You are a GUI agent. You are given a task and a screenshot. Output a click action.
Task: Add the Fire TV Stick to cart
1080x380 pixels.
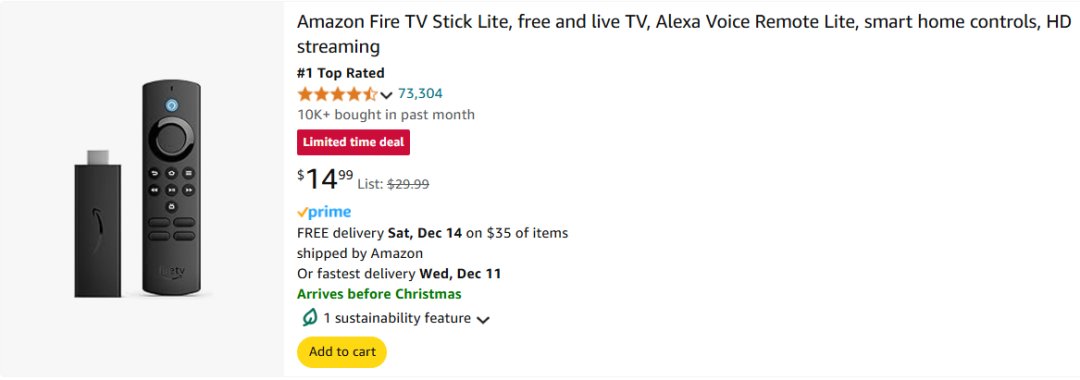click(342, 352)
